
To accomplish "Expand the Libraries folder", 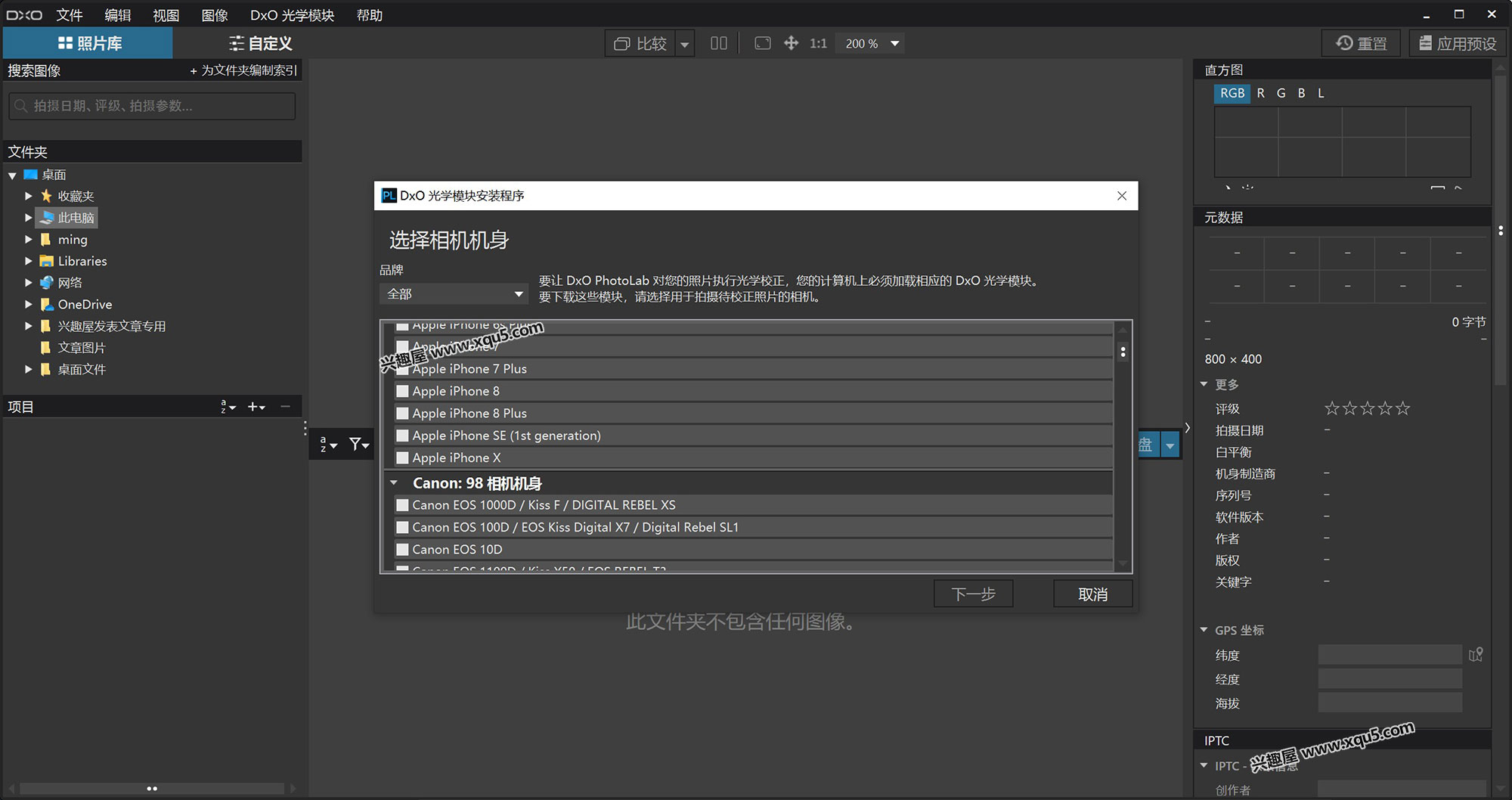I will click(x=28, y=261).
